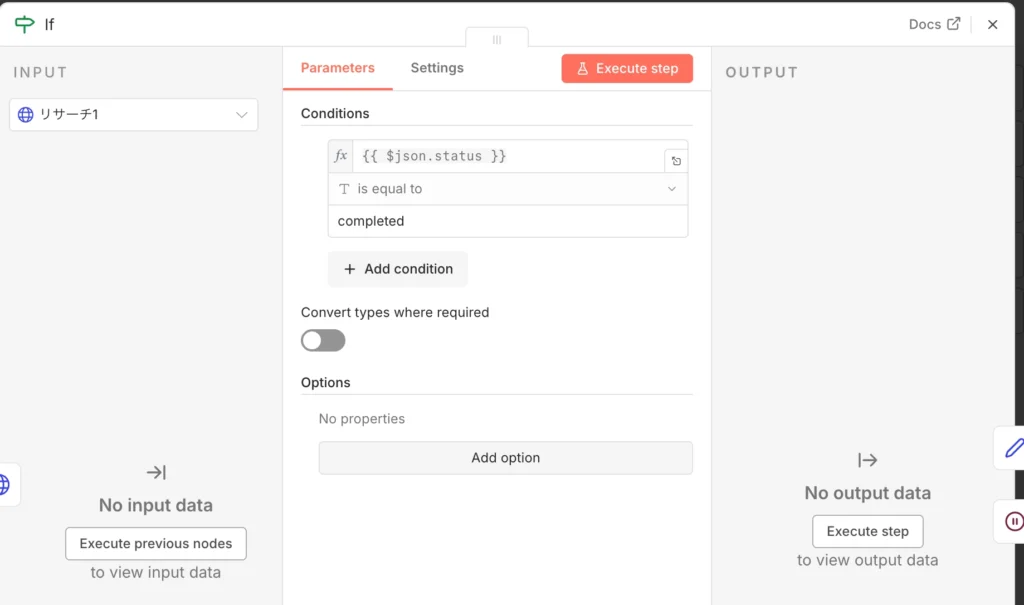Open the Add option dropdown

(505, 458)
